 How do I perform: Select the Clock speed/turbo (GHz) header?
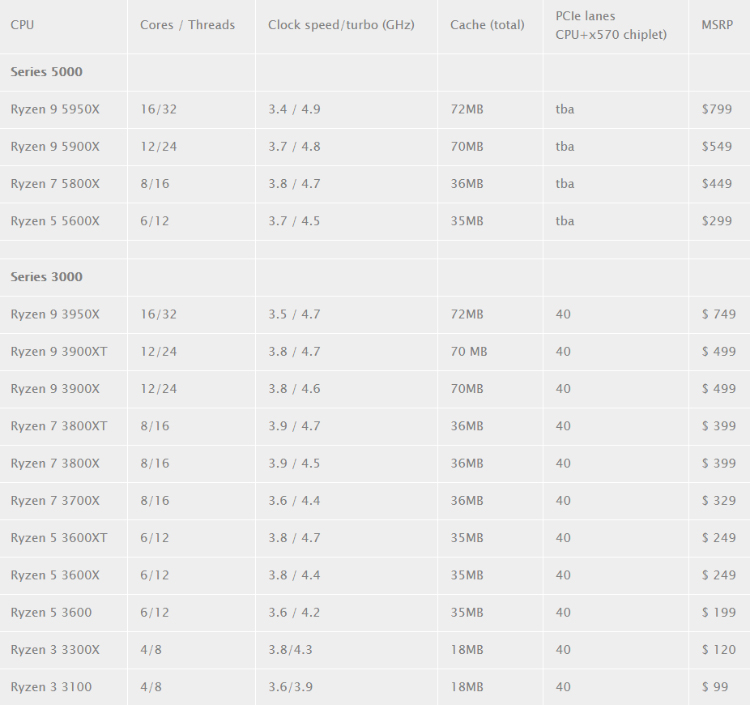tap(341, 25)
